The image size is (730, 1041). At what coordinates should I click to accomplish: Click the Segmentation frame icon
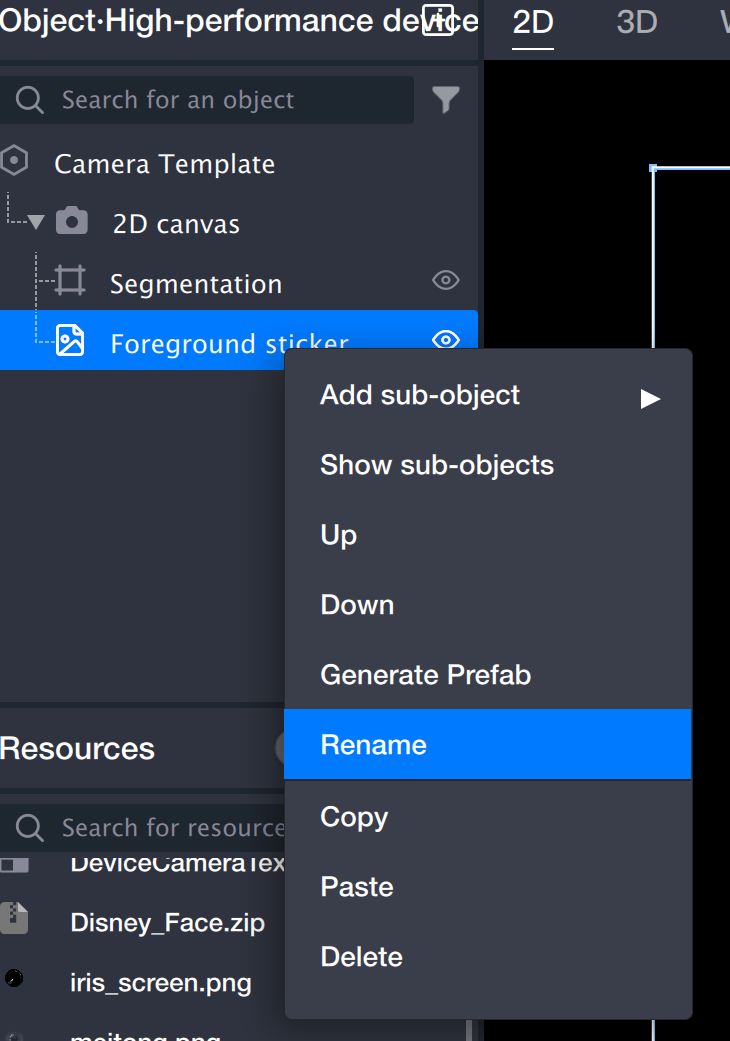(70, 282)
